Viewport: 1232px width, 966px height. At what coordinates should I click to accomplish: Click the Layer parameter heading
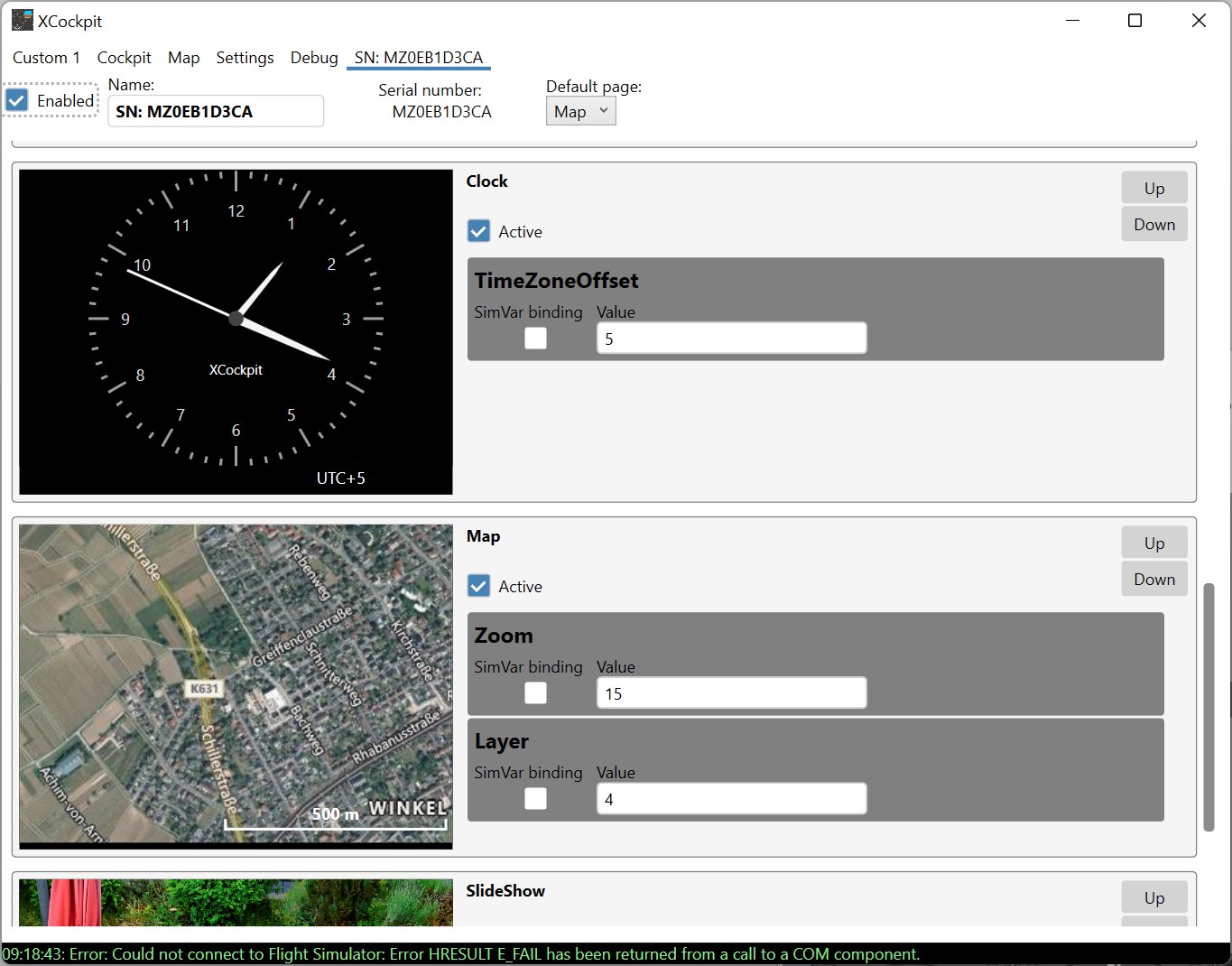pos(502,741)
